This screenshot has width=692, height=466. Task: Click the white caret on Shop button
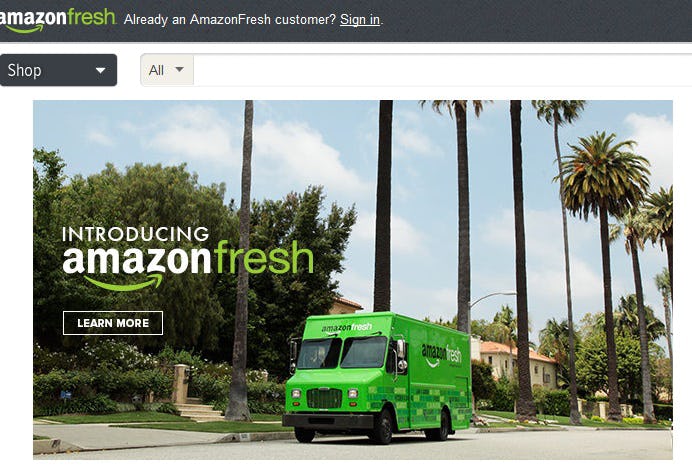[101, 70]
